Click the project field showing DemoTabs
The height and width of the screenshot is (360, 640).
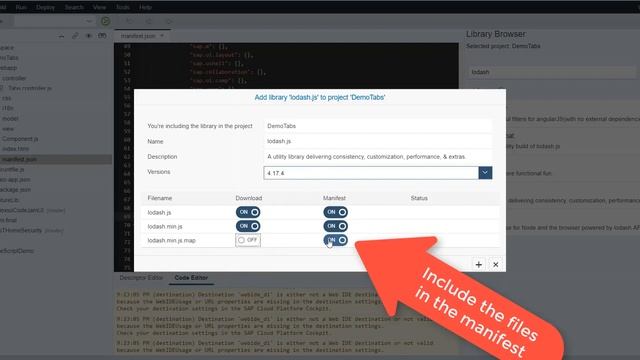point(378,126)
